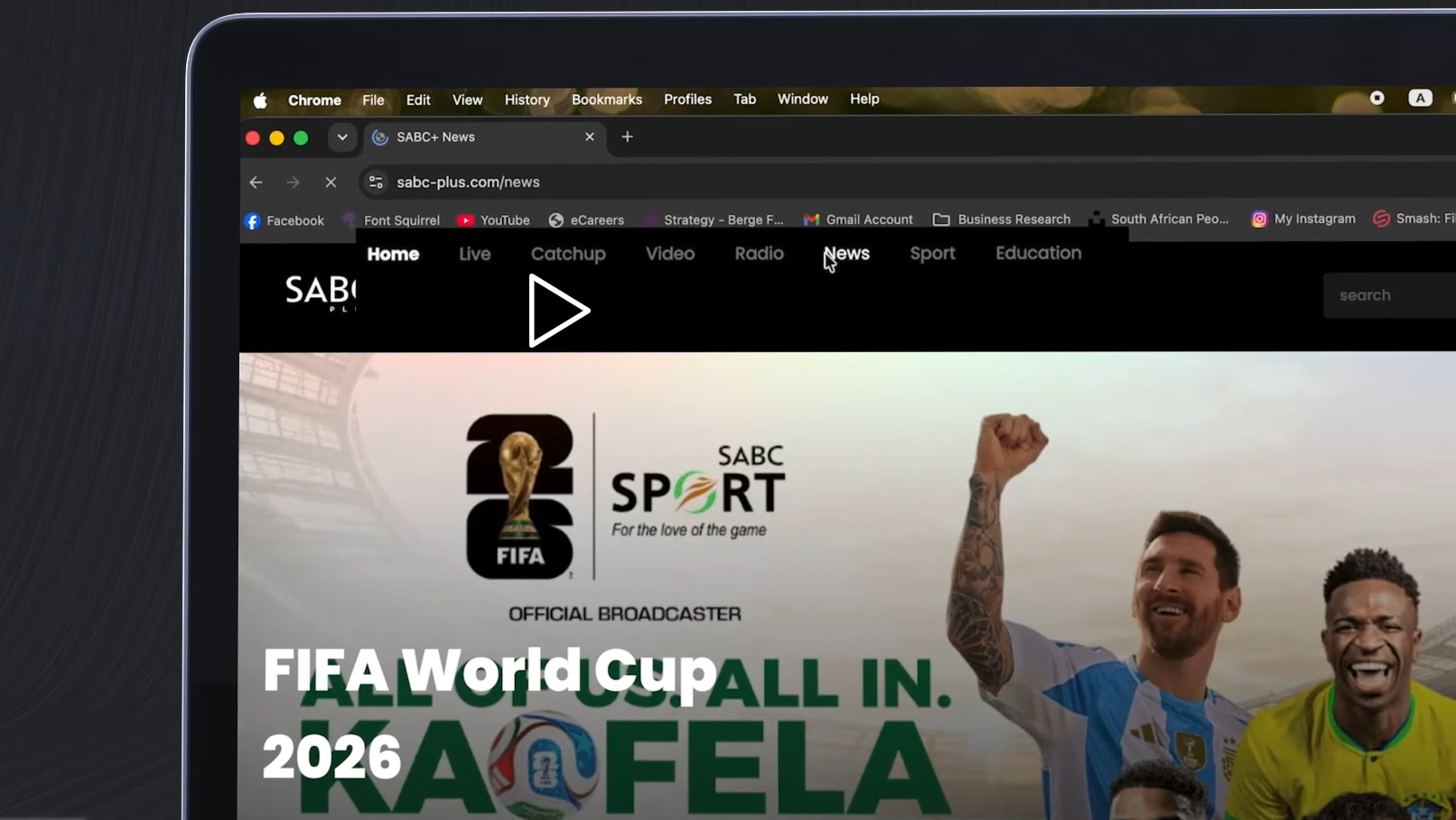Image resolution: width=1456 pixels, height=820 pixels.
Task: Open the Edit menu
Action: tap(418, 100)
